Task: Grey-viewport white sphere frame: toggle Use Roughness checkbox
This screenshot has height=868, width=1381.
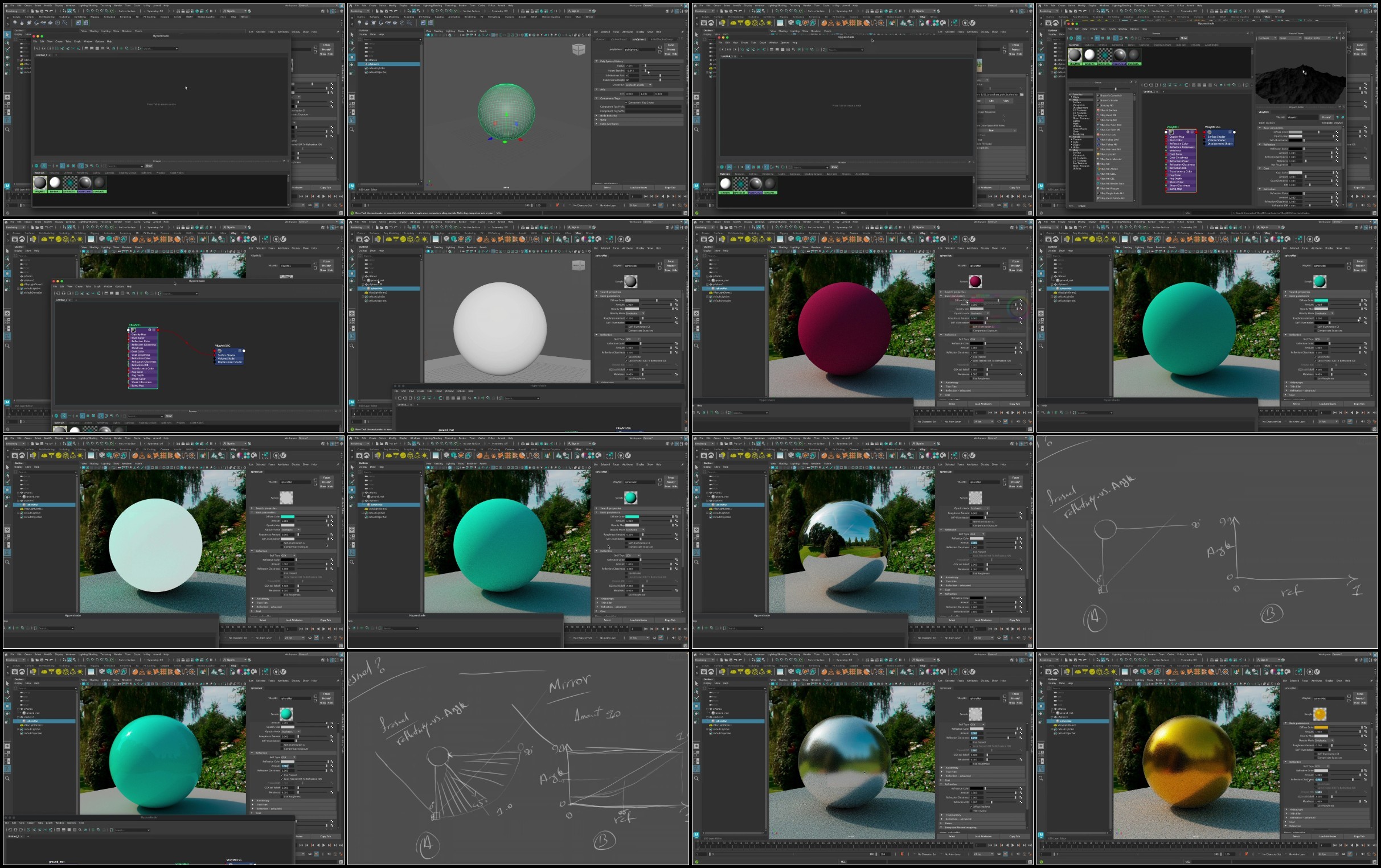Action: [x=626, y=379]
